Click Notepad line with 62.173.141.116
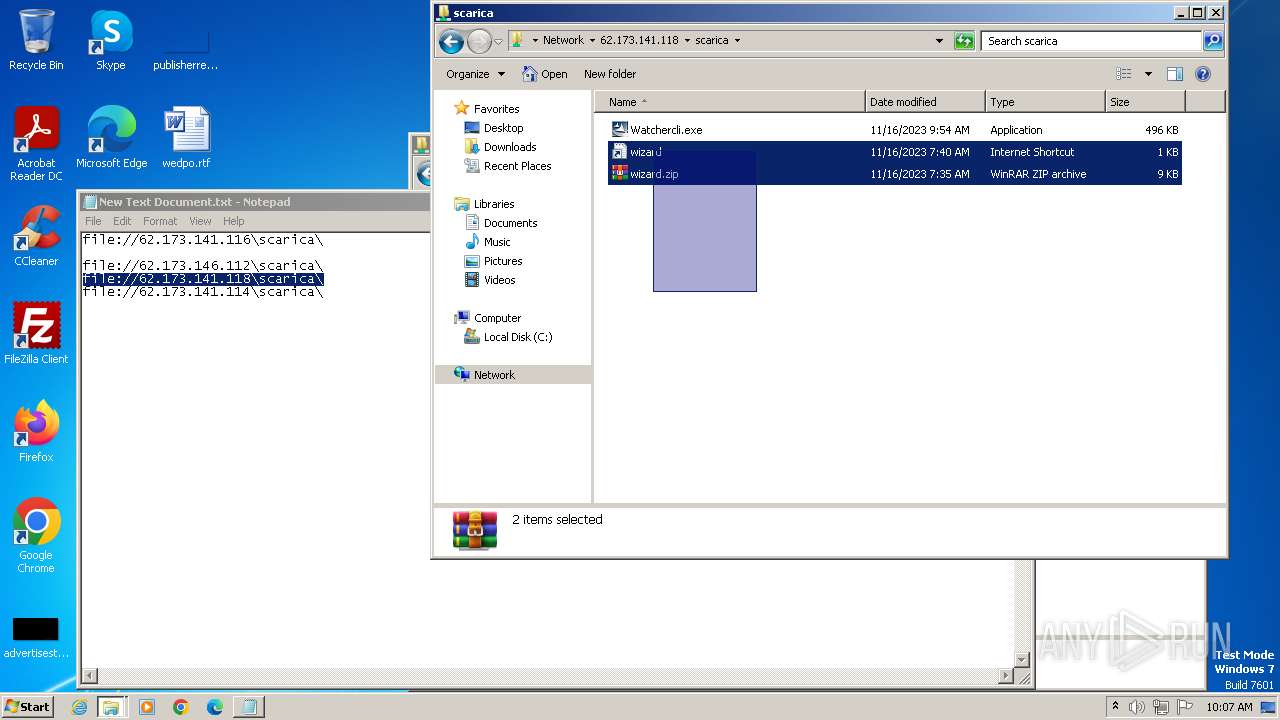The height and width of the screenshot is (720, 1280). [x=202, y=240]
